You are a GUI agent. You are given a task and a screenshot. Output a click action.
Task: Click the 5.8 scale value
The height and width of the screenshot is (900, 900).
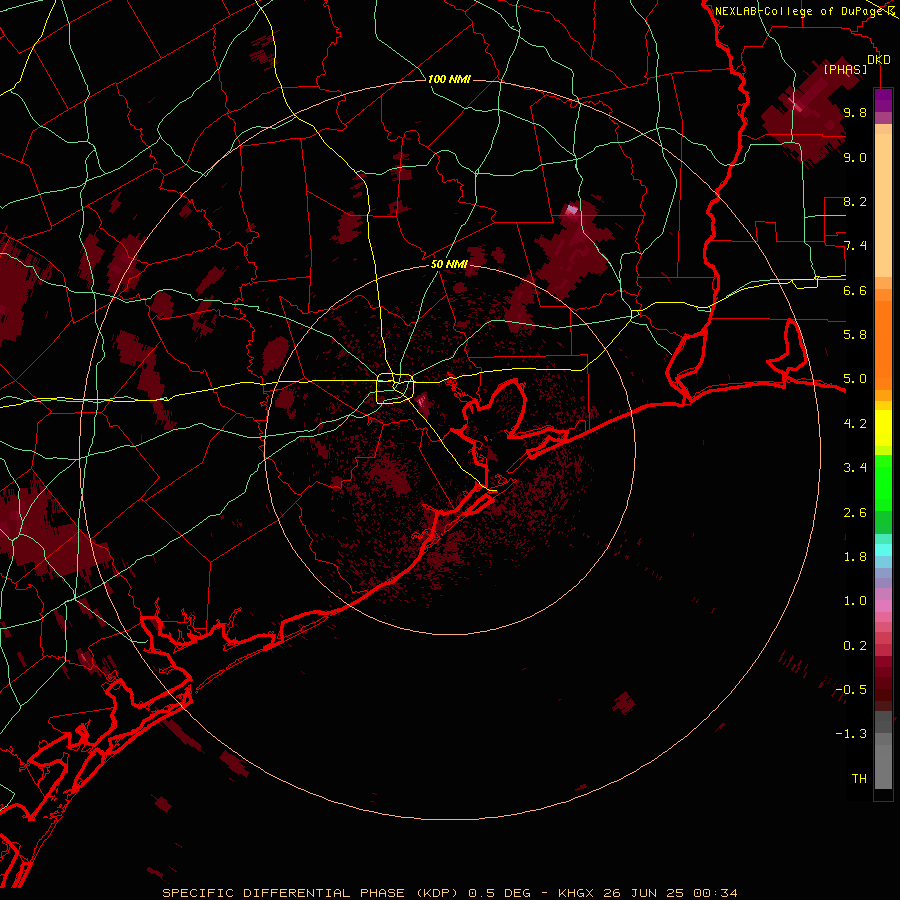[x=855, y=334]
